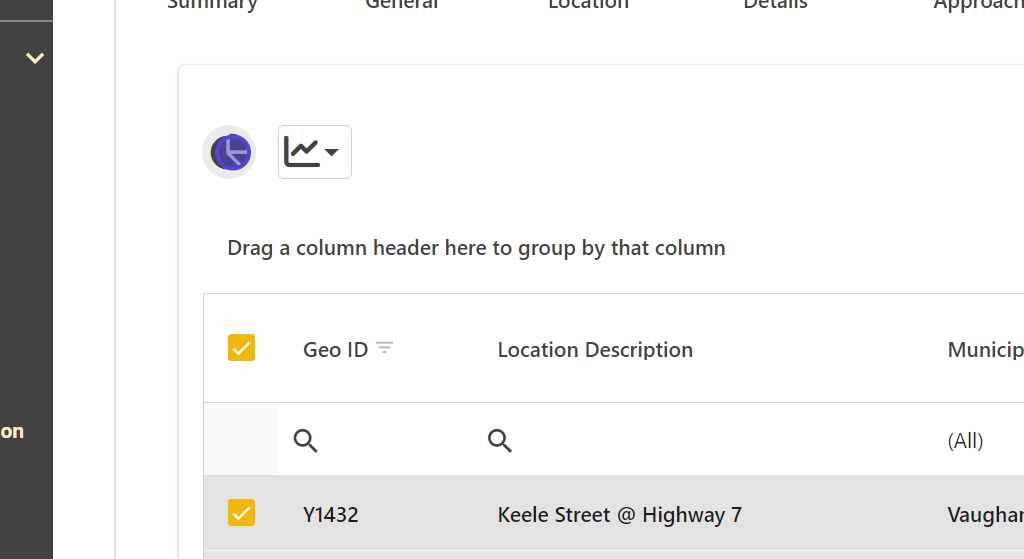1024x559 pixels.
Task: Open the (All) municipality filter dropdown
Action: click(965, 441)
